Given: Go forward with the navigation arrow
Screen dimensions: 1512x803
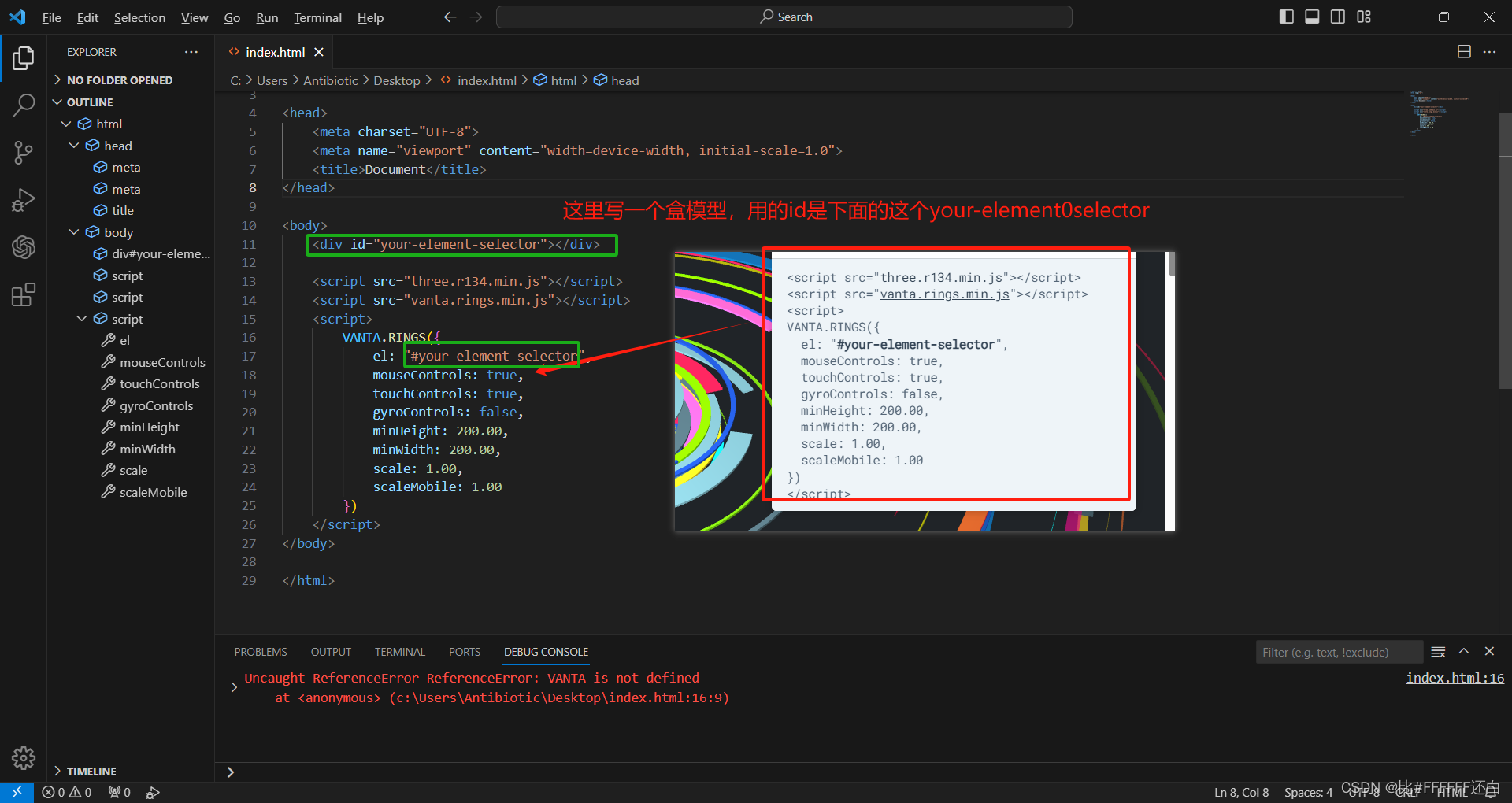Looking at the screenshot, I should [x=476, y=17].
